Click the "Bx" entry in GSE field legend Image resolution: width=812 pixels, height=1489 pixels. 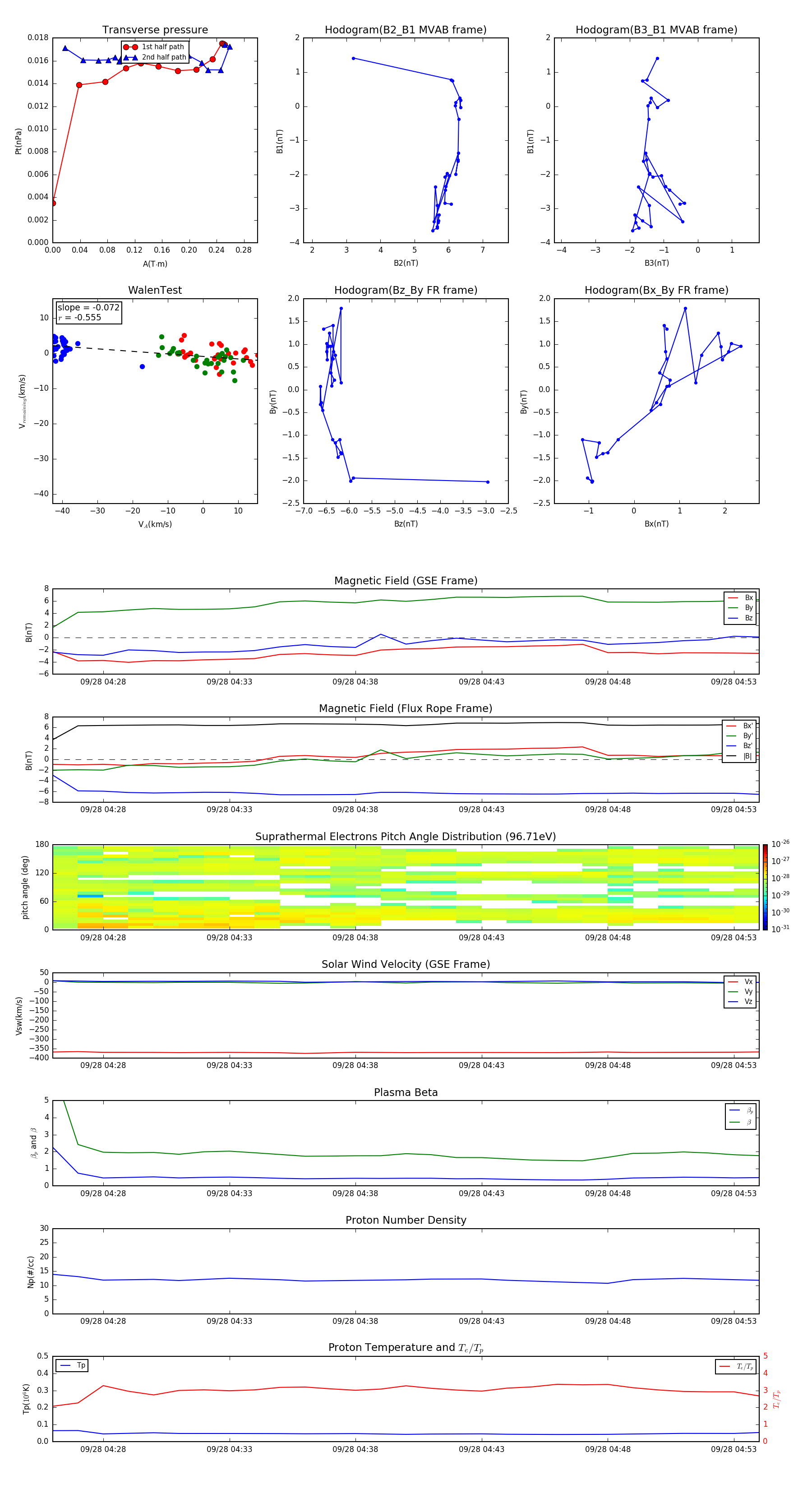[740, 598]
